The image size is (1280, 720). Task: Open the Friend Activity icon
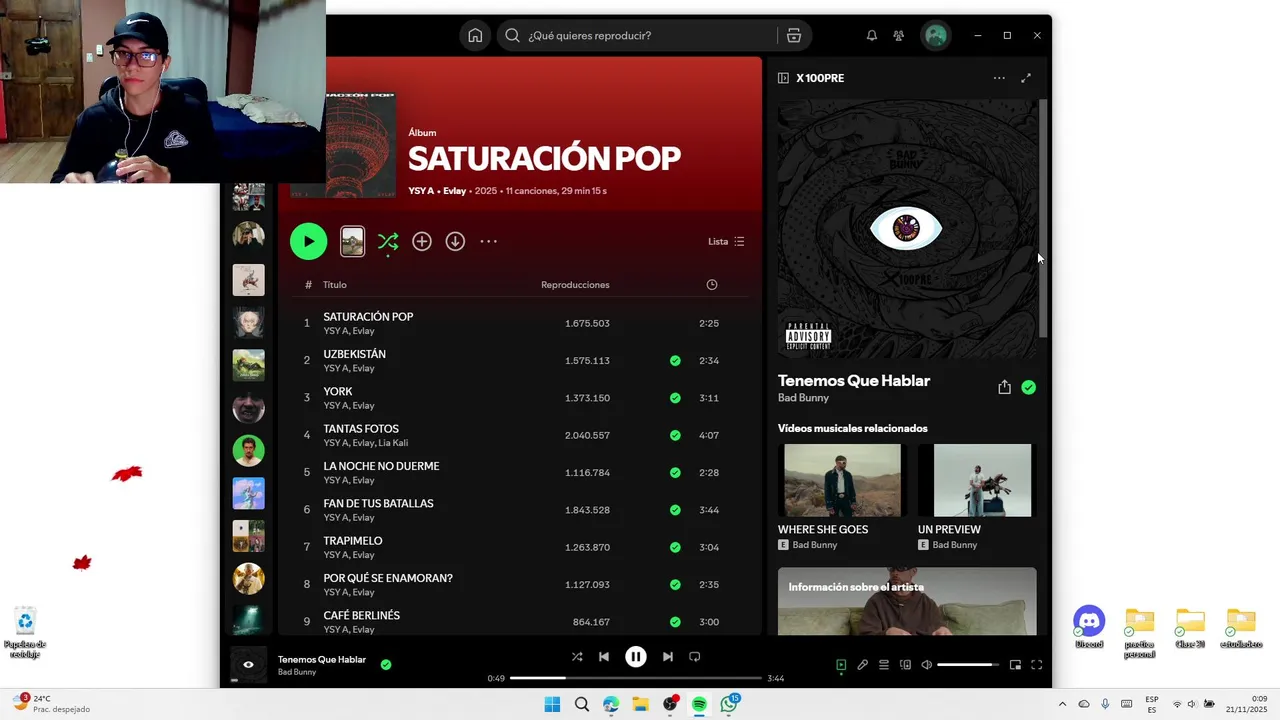[899, 35]
